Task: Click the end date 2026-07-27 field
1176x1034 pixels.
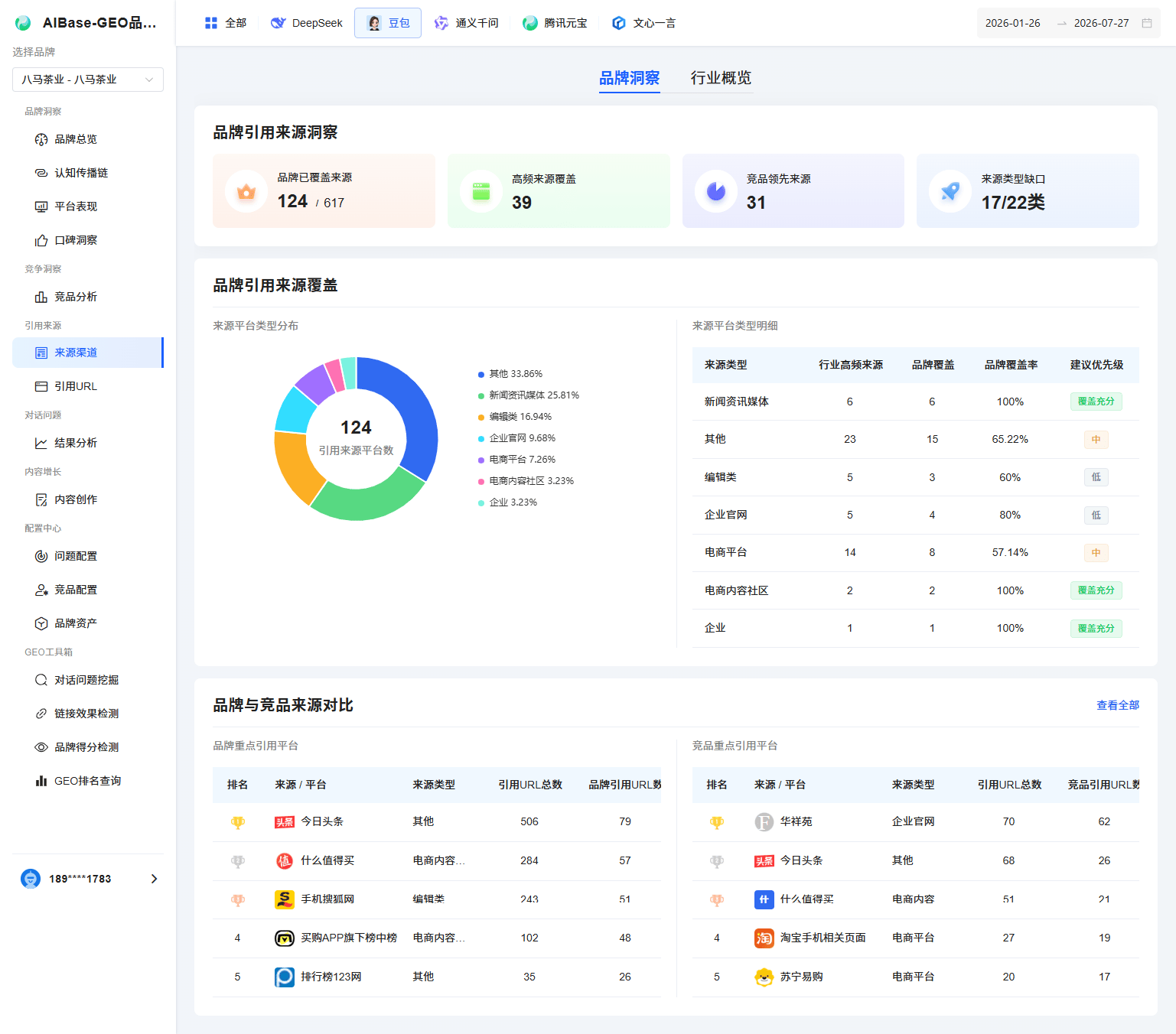Action: (x=1101, y=23)
